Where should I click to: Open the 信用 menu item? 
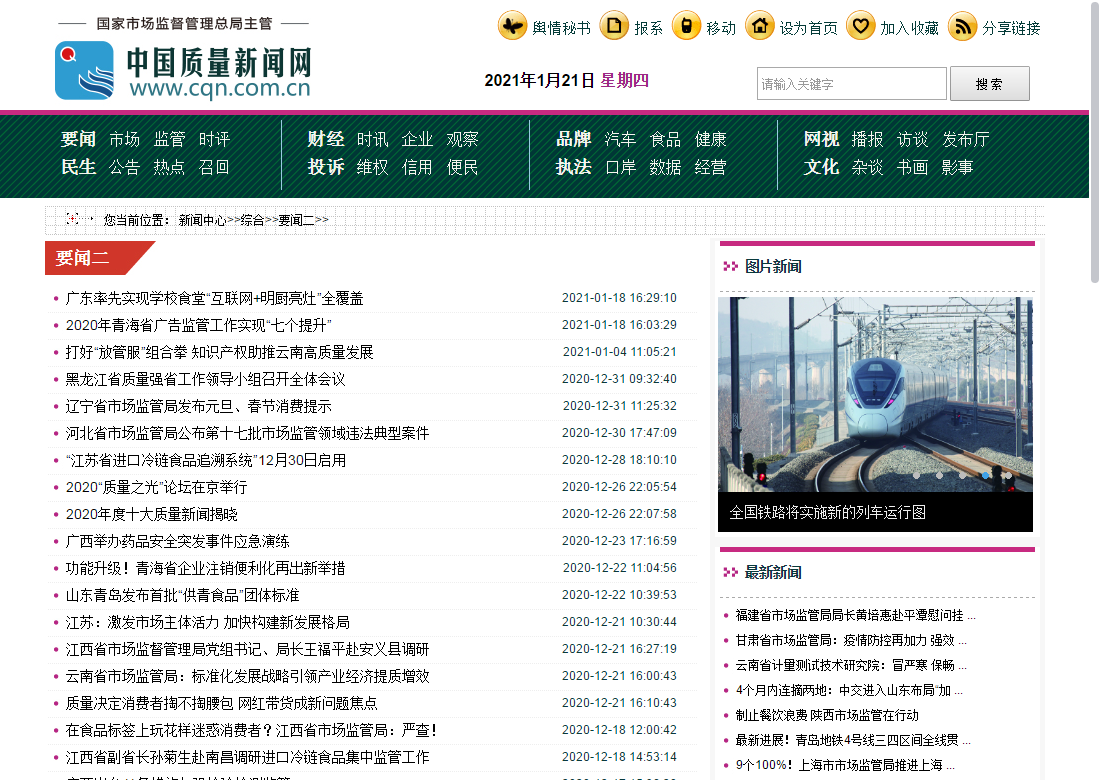[x=417, y=167]
